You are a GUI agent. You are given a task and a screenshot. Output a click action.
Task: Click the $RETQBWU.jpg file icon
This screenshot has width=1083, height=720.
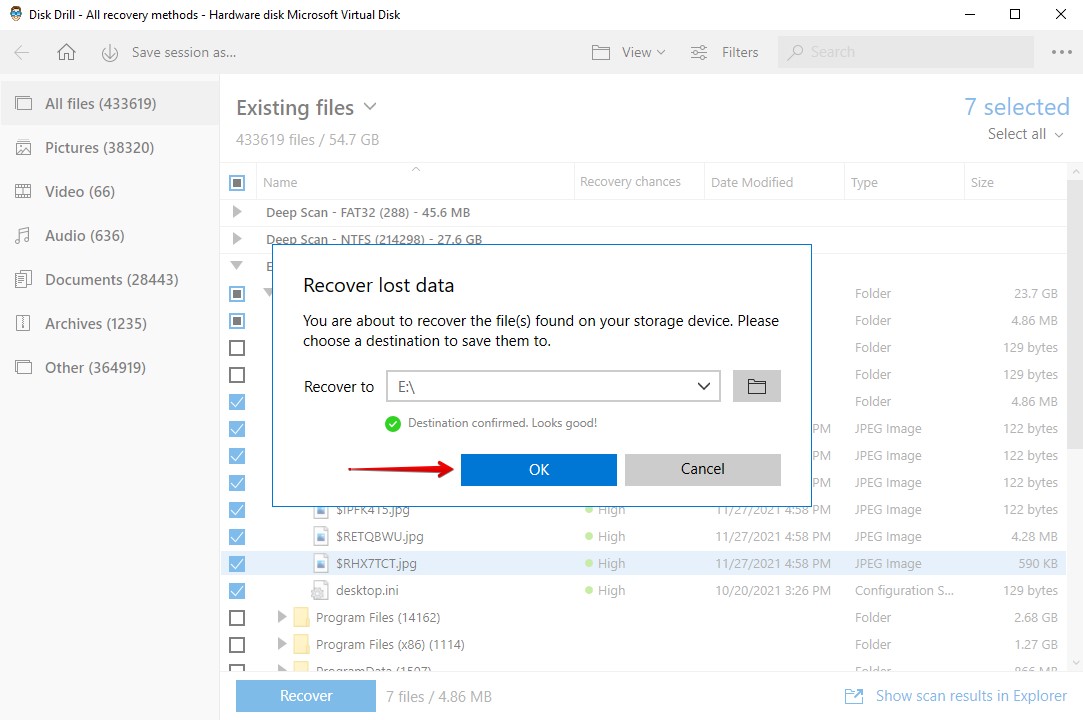(320, 537)
